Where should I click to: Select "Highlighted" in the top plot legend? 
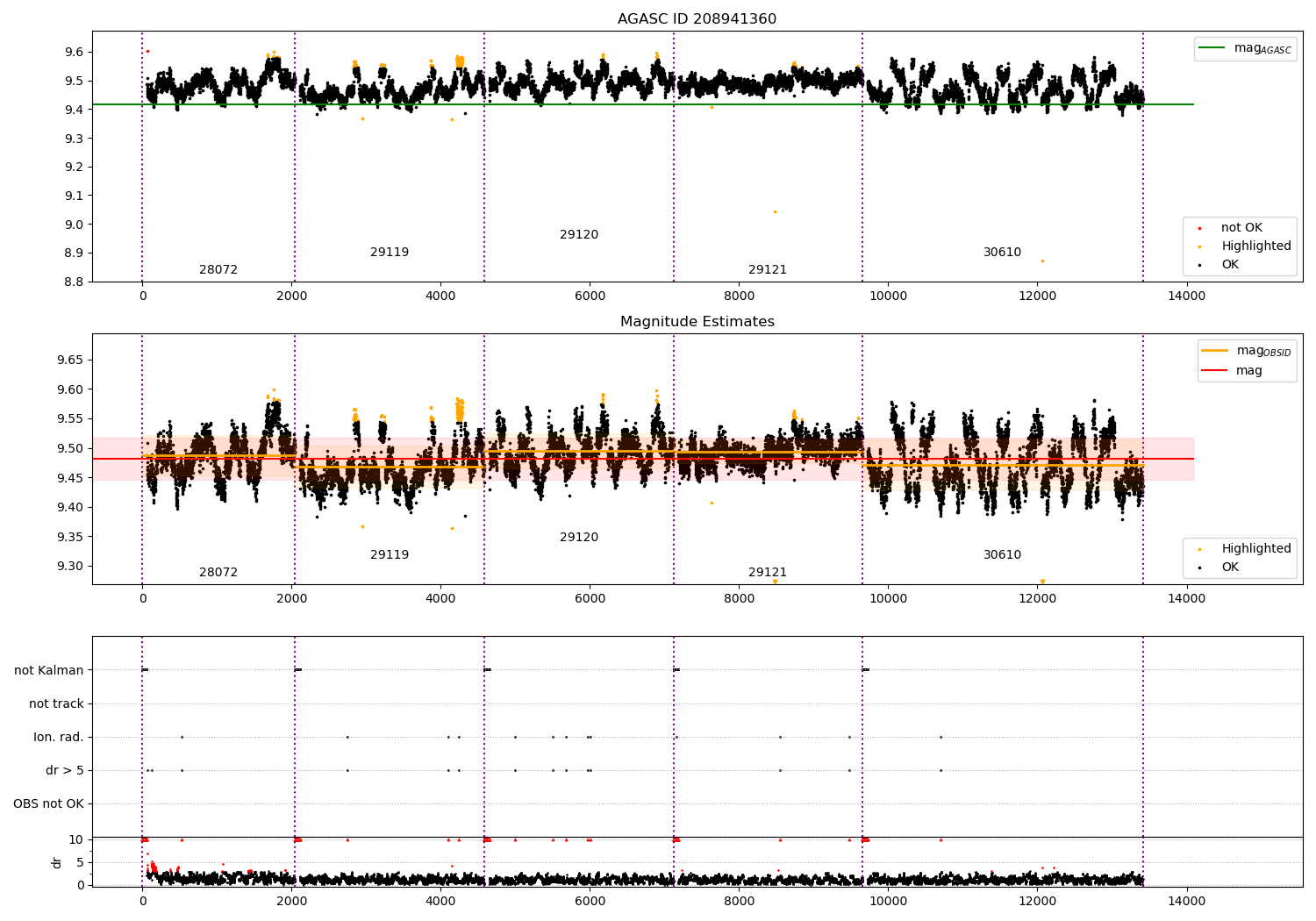click(x=1256, y=246)
